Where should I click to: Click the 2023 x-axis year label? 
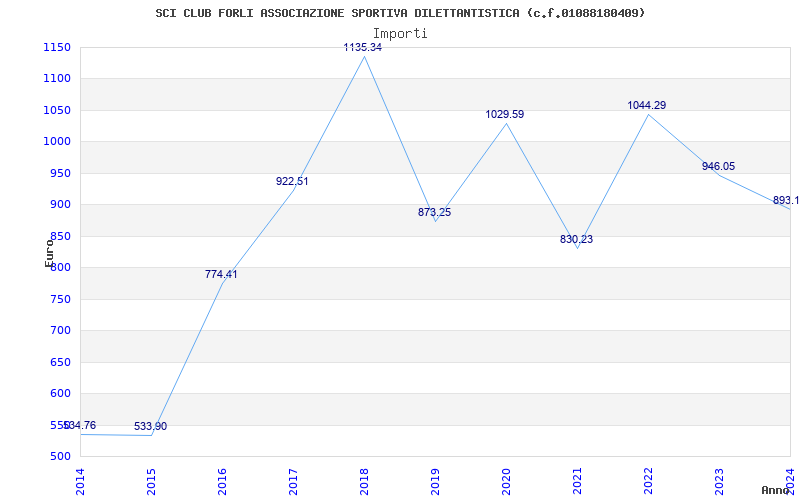pos(719,482)
